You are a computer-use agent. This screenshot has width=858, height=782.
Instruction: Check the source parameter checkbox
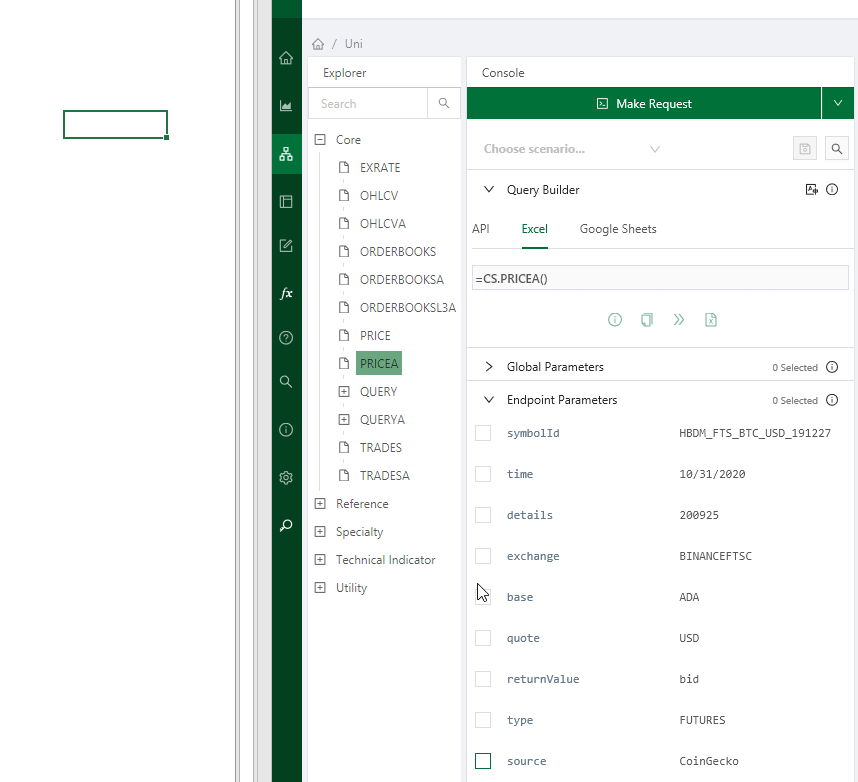pyautogui.click(x=483, y=760)
